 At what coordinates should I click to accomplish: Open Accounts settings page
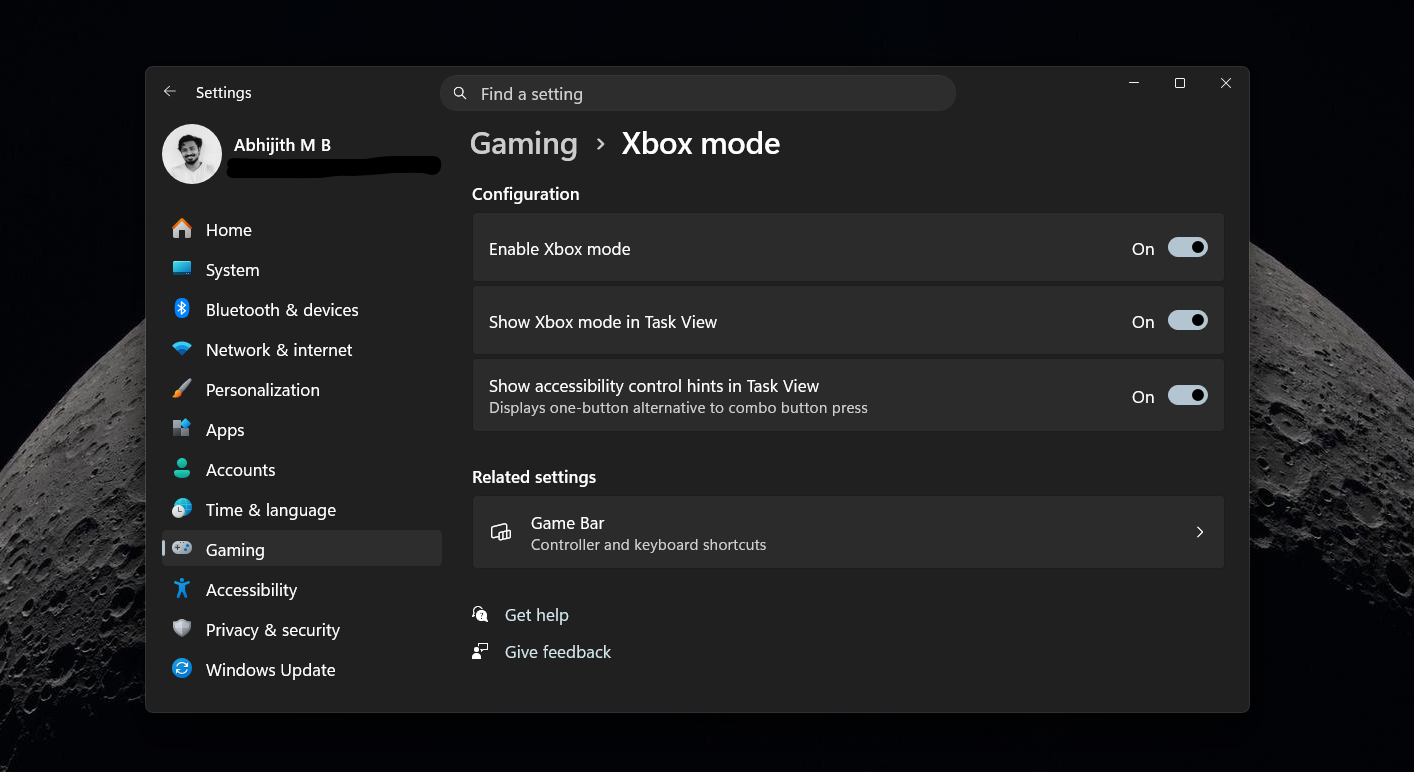[302, 469]
